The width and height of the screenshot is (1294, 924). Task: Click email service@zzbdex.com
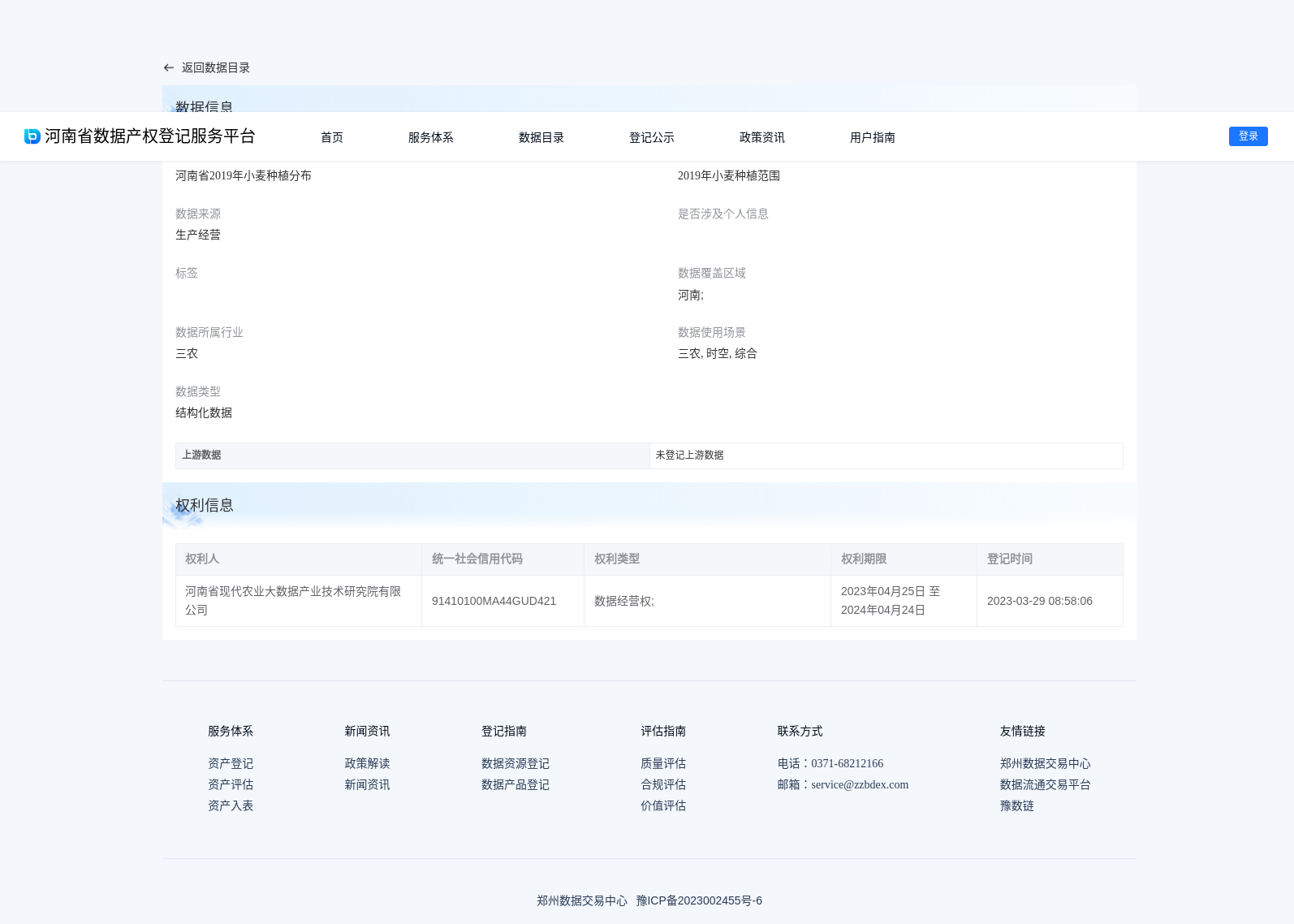pyautogui.click(x=860, y=784)
